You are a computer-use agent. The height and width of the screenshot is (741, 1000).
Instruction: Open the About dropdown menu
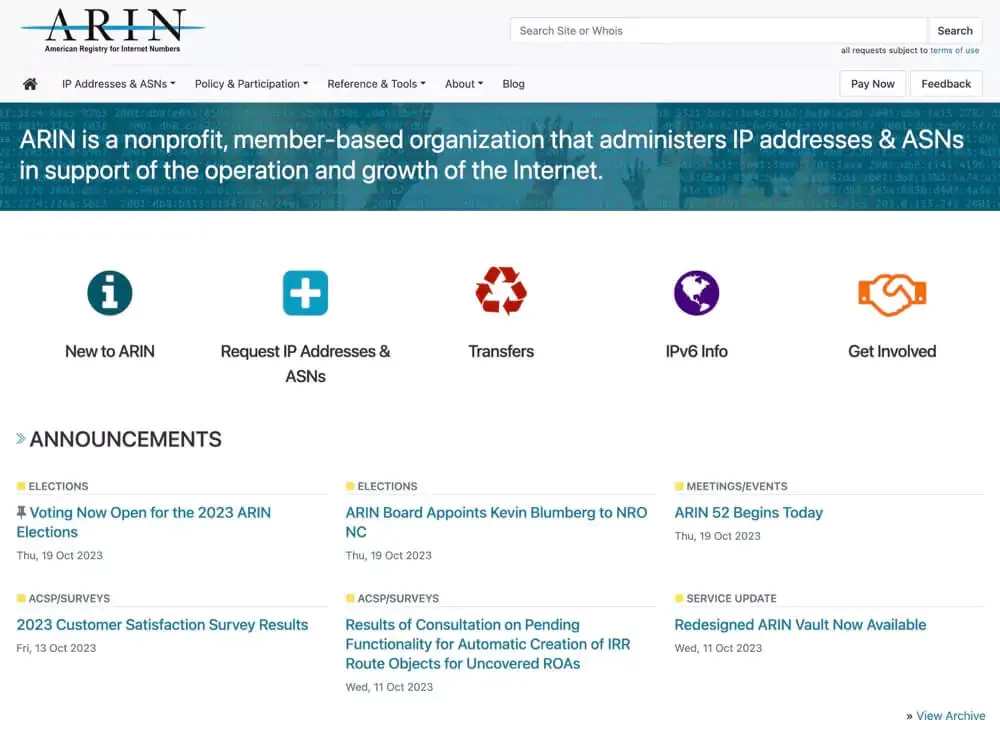pyautogui.click(x=463, y=84)
